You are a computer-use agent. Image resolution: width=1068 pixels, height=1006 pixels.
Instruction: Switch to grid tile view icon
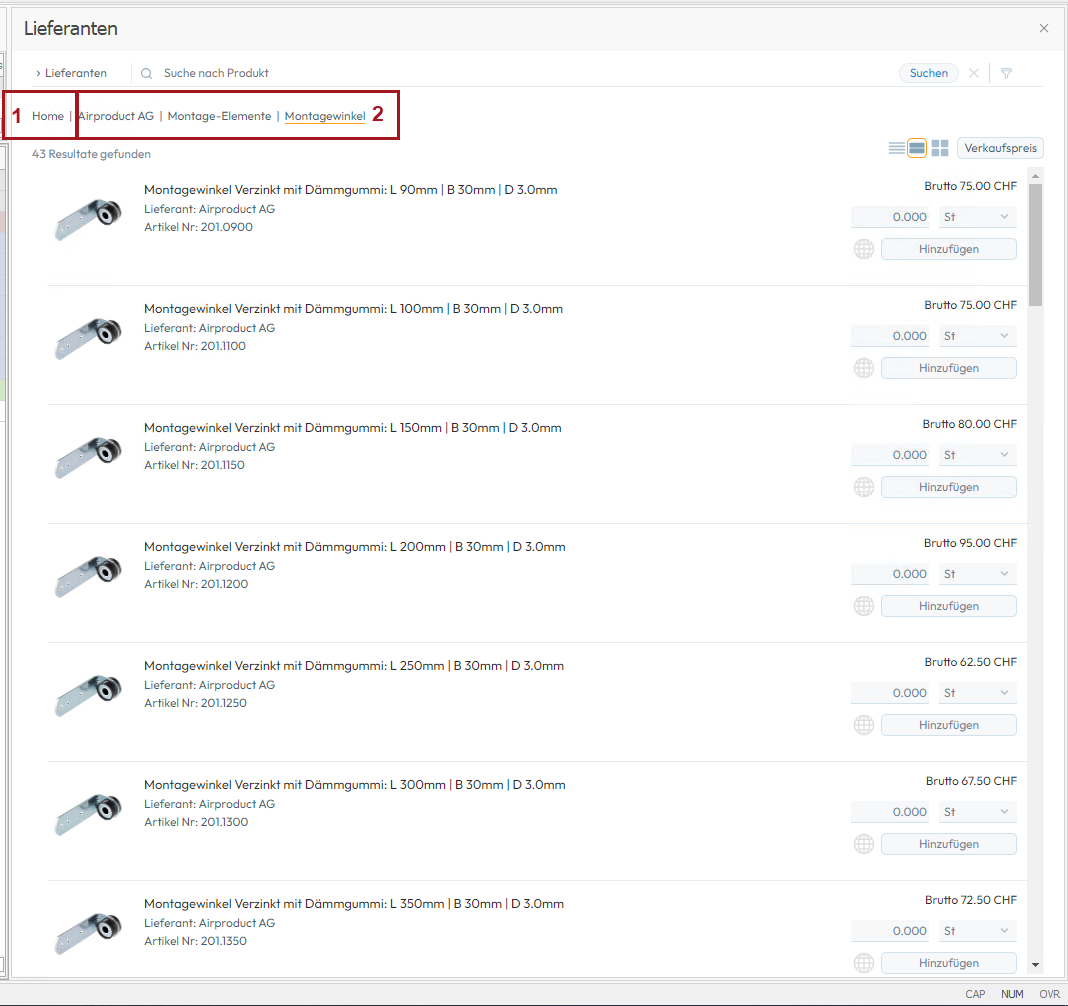click(940, 148)
